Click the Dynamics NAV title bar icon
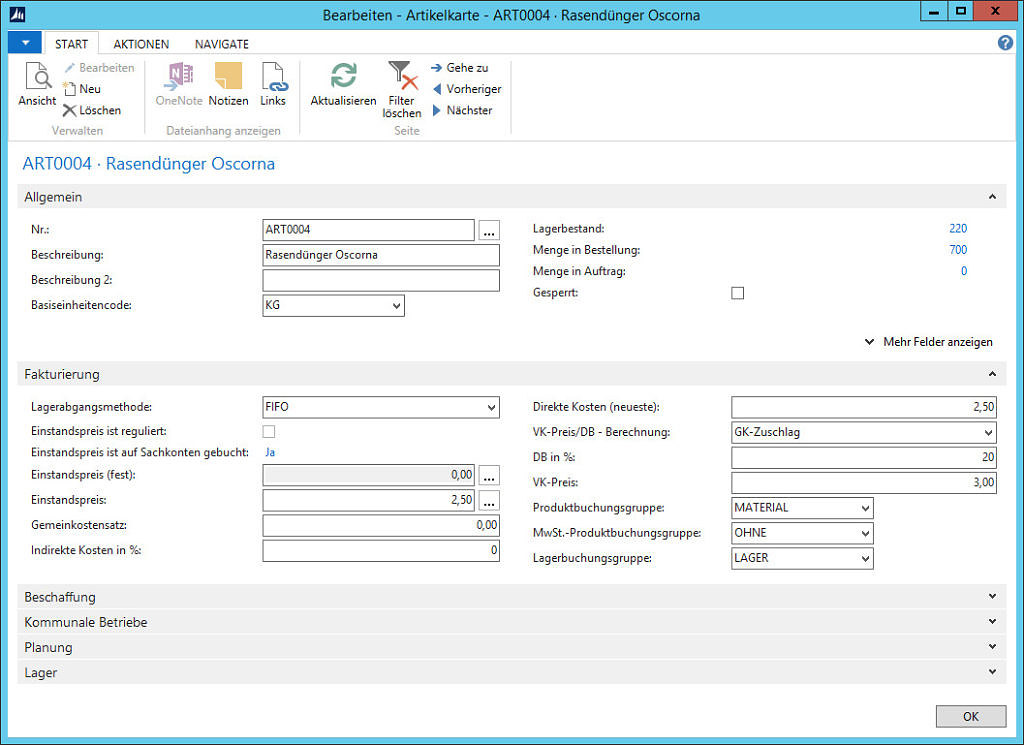Viewport: 1024px width, 745px height. (x=18, y=14)
